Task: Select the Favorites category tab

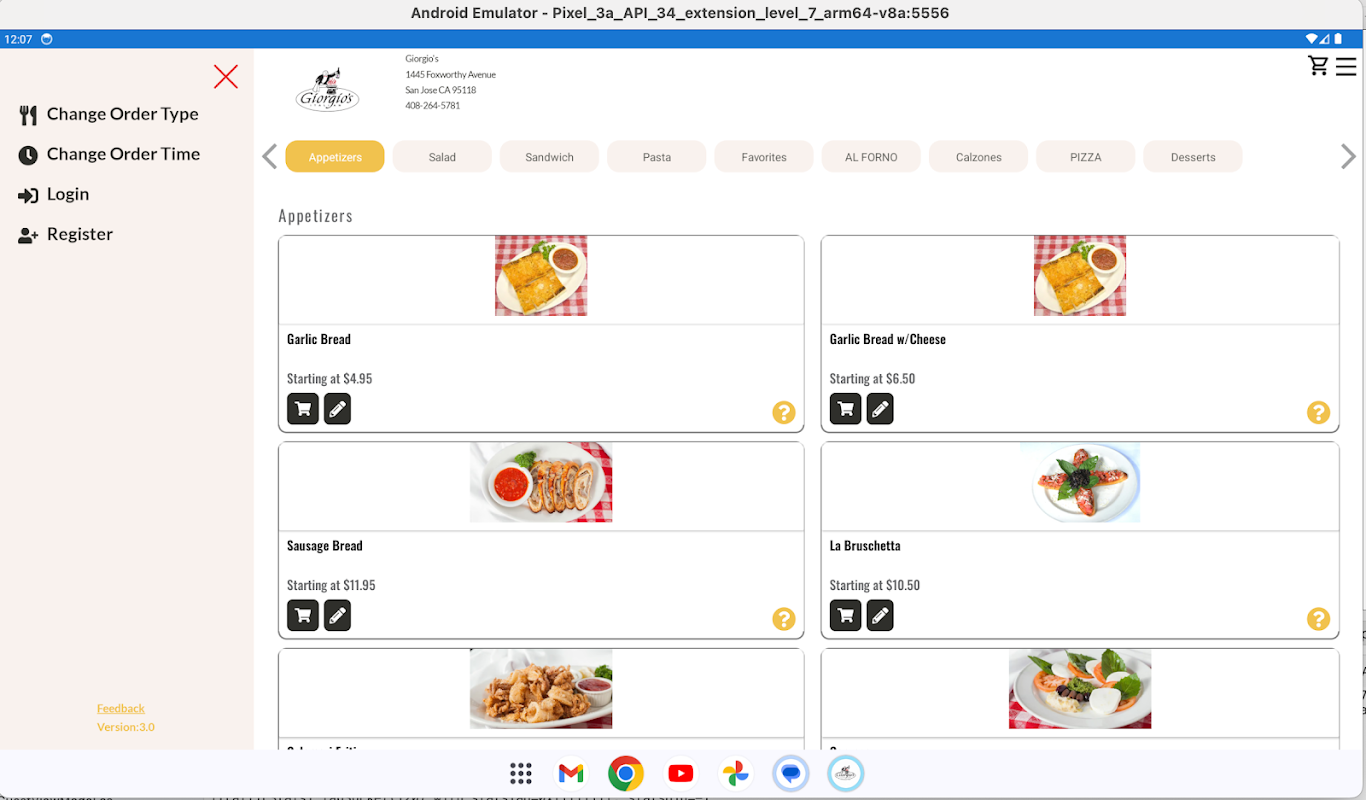Action: (764, 157)
